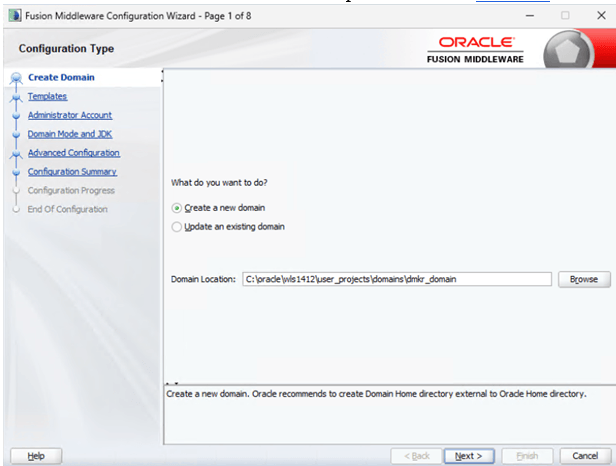Viewport: 616px width, 466px height.
Task: Click the Cancel button
Action: pyautogui.click(x=585, y=456)
